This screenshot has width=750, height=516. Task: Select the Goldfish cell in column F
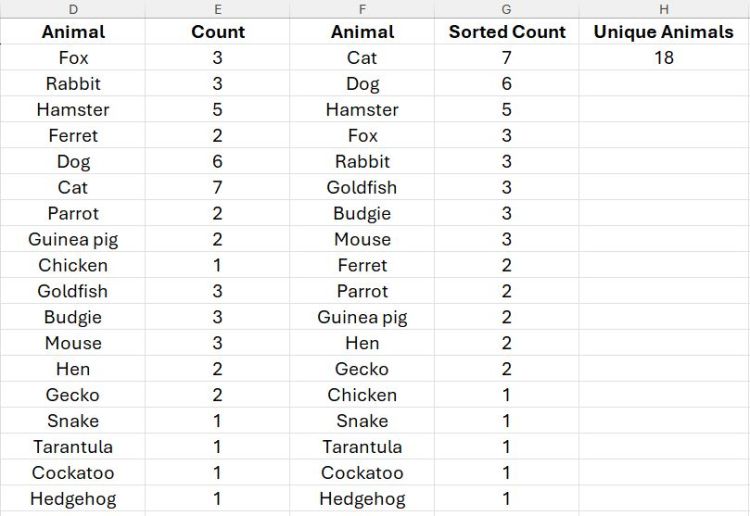(362, 187)
